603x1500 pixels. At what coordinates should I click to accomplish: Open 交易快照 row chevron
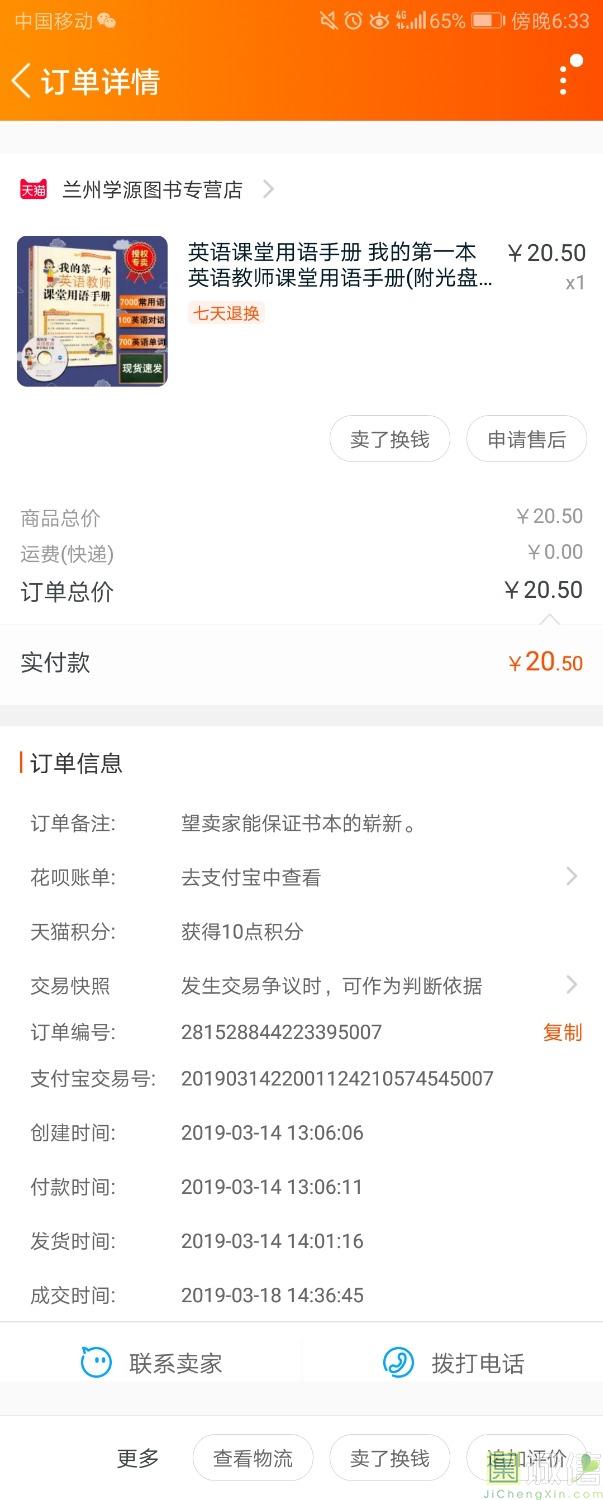coord(571,985)
